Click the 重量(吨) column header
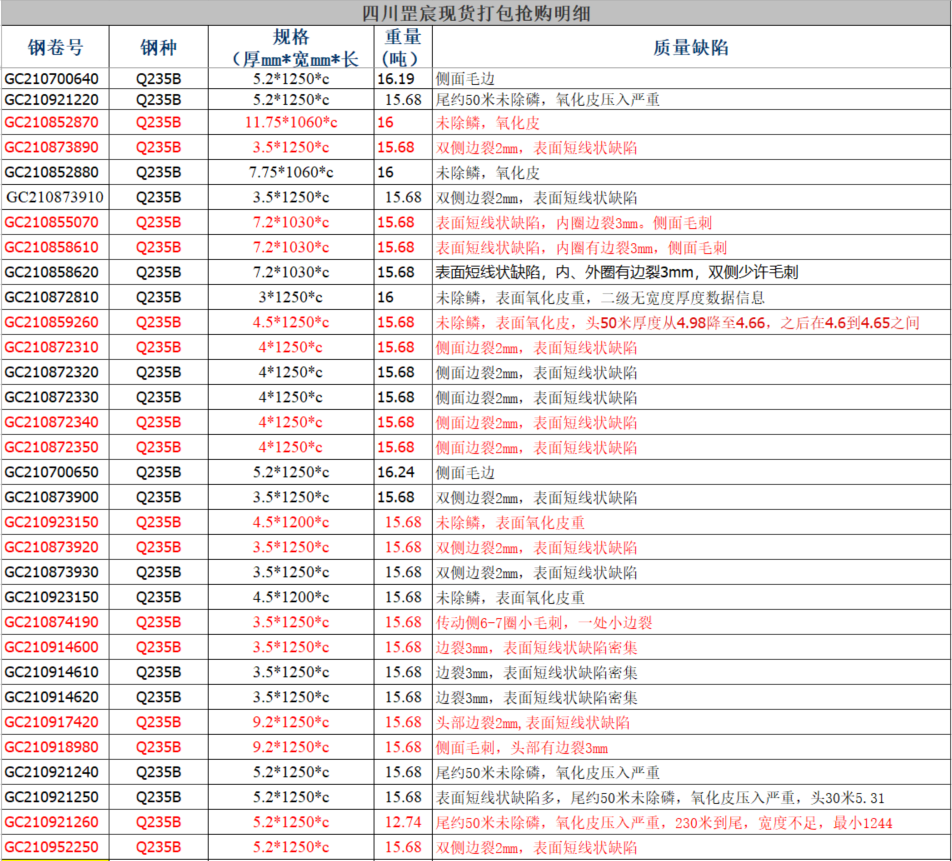 click(403, 47)
